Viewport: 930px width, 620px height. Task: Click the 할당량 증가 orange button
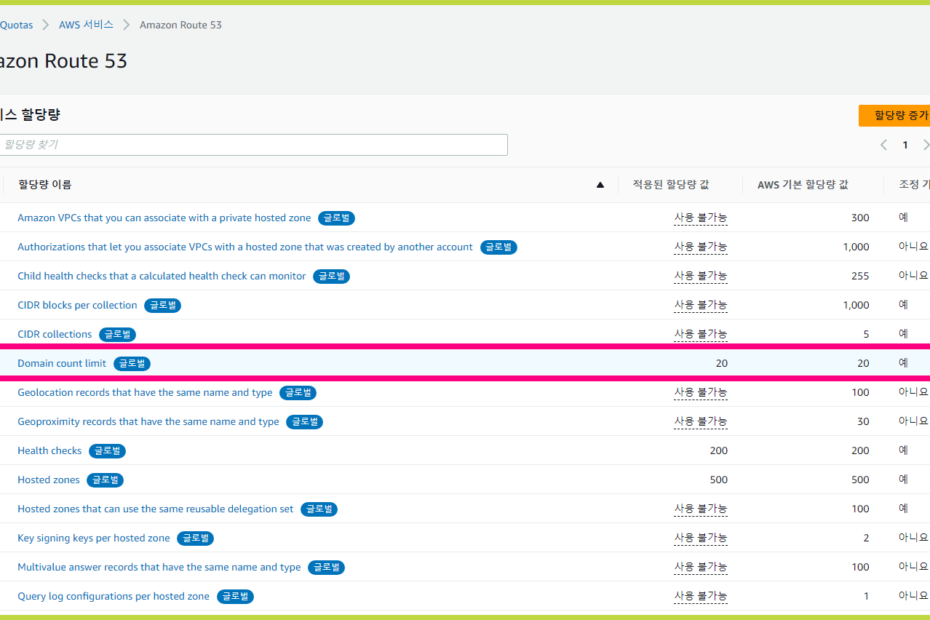894,115
